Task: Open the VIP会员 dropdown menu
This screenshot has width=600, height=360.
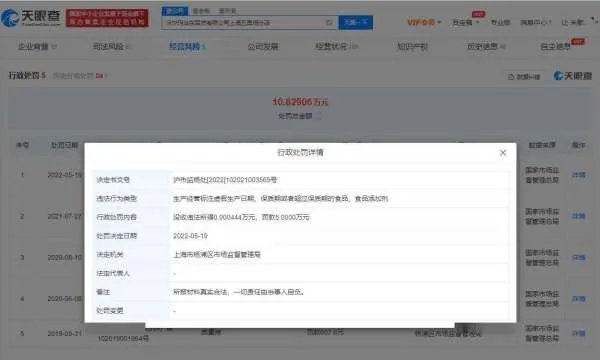Action: click(424, 22)
